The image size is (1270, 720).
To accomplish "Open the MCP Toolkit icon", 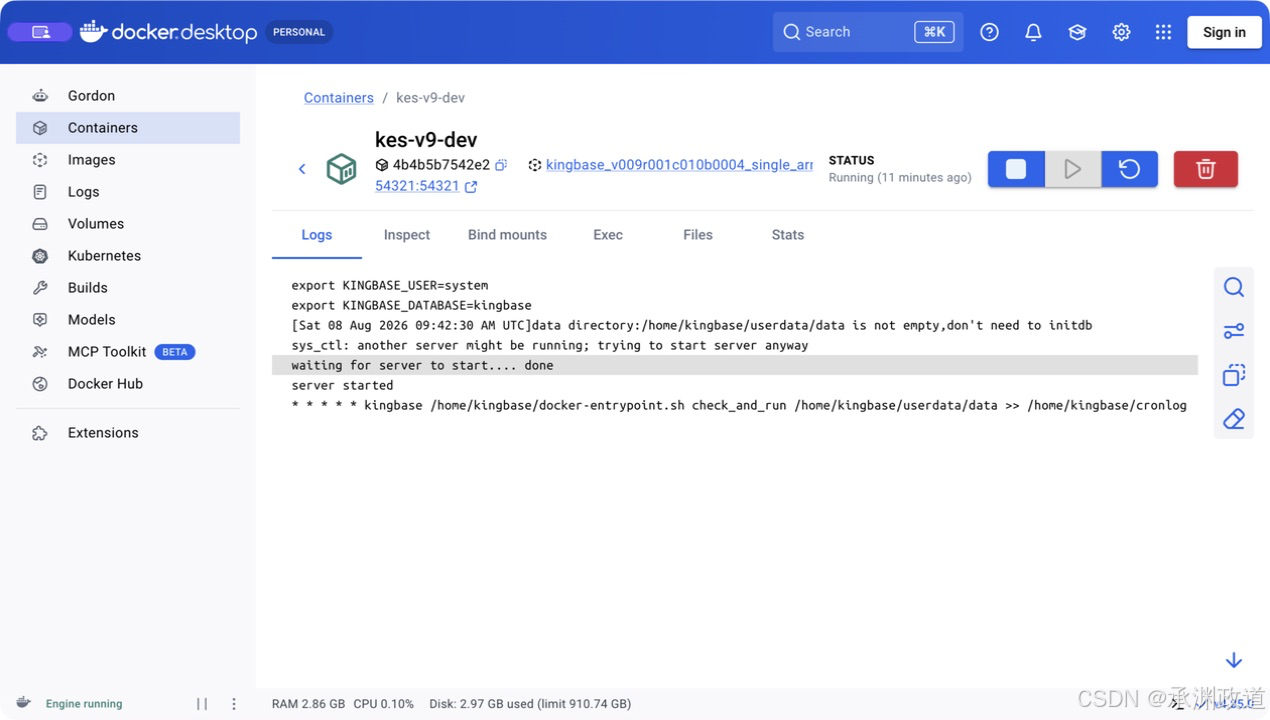I will (x=40, y=352).
